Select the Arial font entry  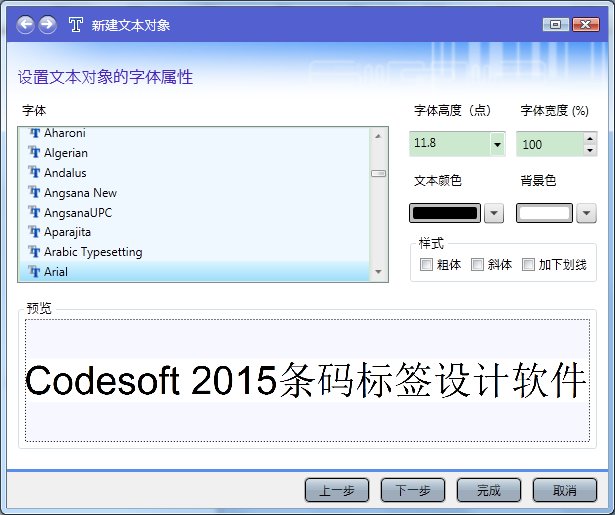[194, 271]
